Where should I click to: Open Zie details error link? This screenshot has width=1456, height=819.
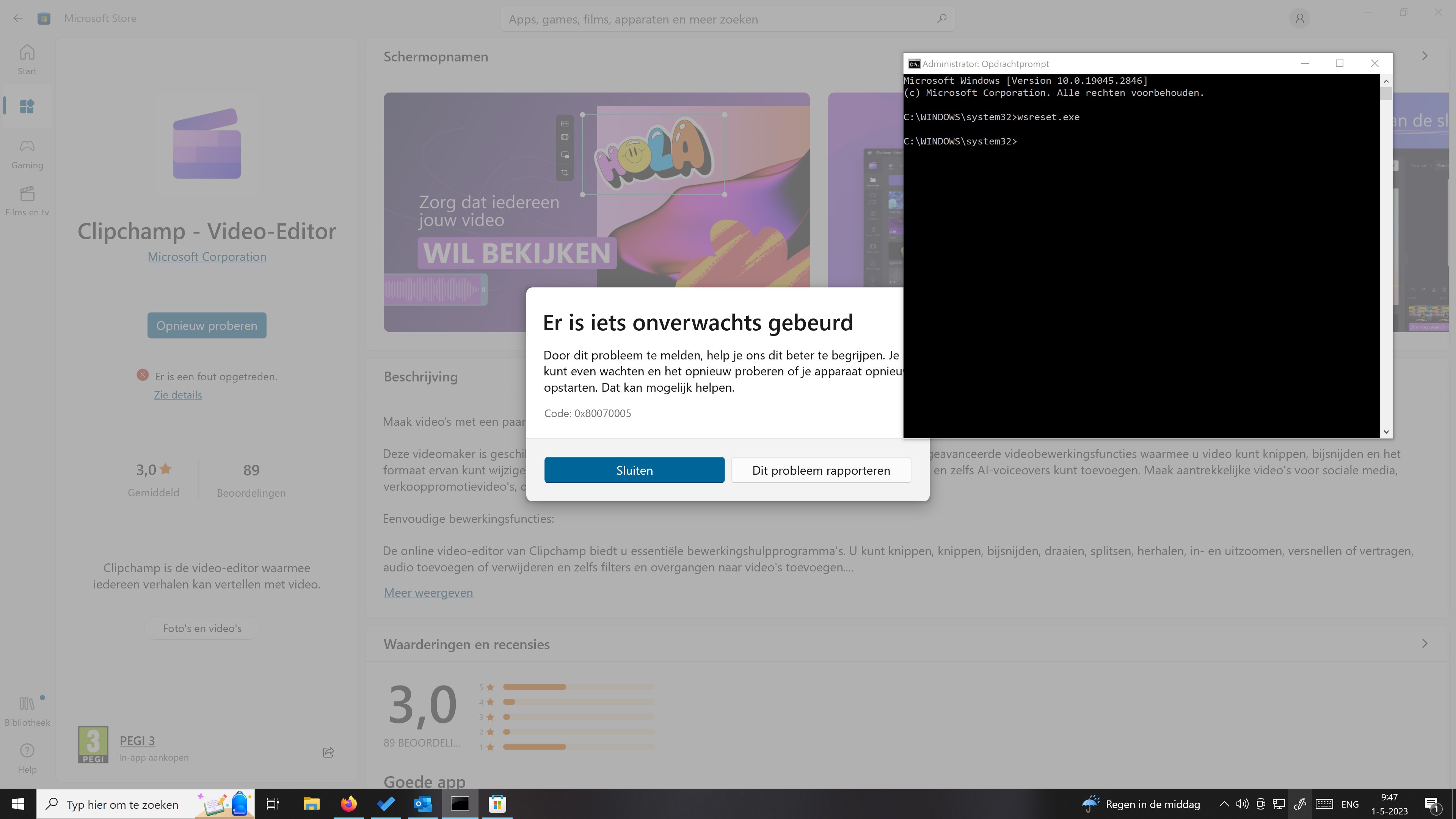click(x=177, y=394)
